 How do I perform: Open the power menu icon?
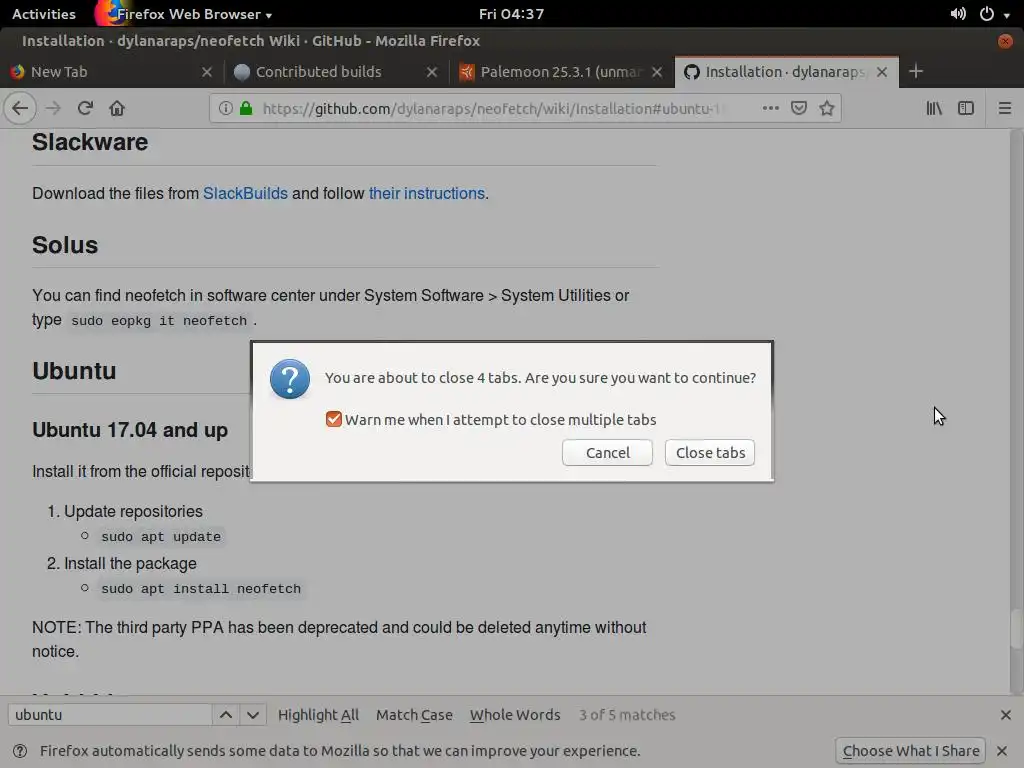pos(986,14)
